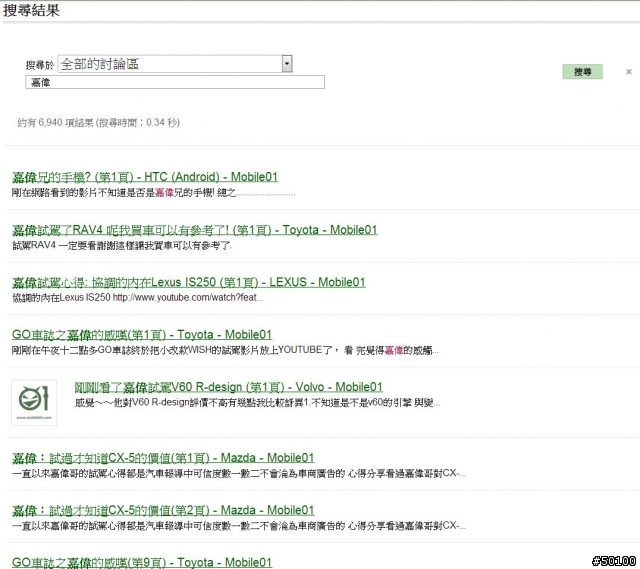Open result 嘉偉兄的手機? HTC (Android)
The width and height of the screenshot is (640, 569).
[x=145, y=177]
